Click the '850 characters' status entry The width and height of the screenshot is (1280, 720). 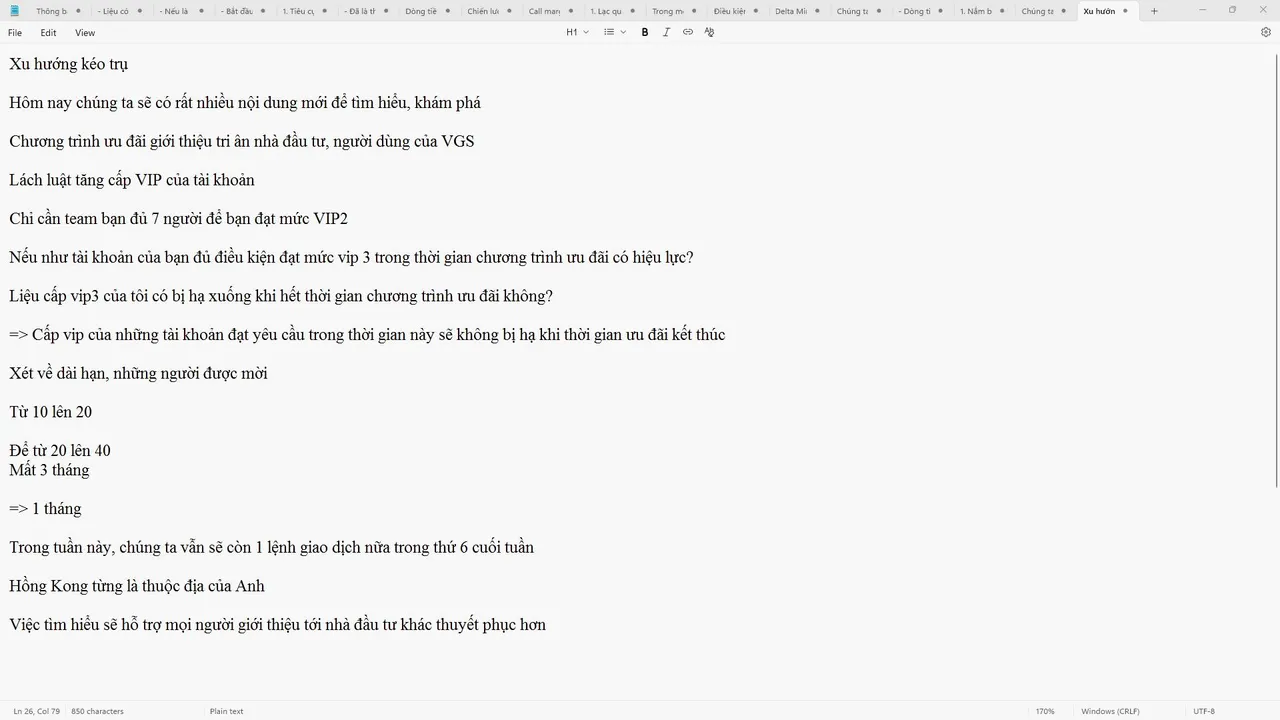[97, 711]
